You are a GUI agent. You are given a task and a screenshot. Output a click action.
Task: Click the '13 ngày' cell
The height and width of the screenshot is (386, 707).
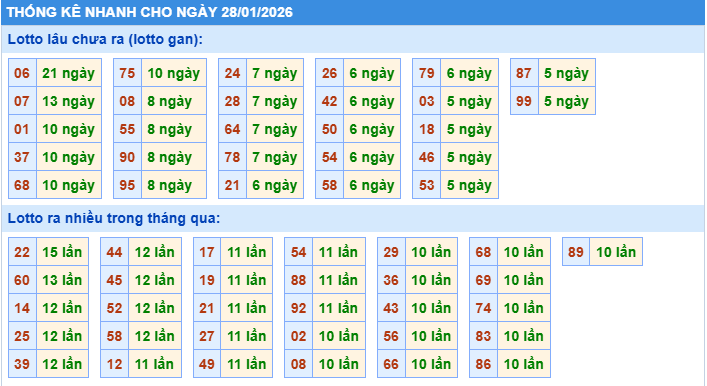coord(69,101)
